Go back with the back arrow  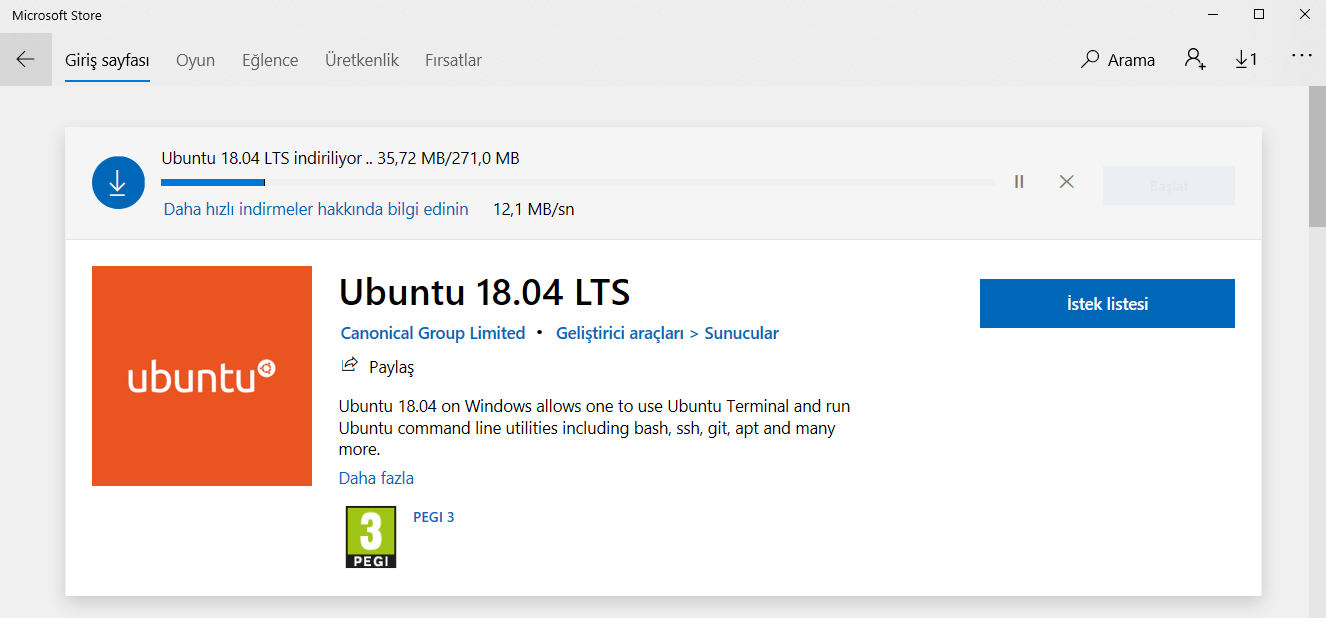point(25,59)
